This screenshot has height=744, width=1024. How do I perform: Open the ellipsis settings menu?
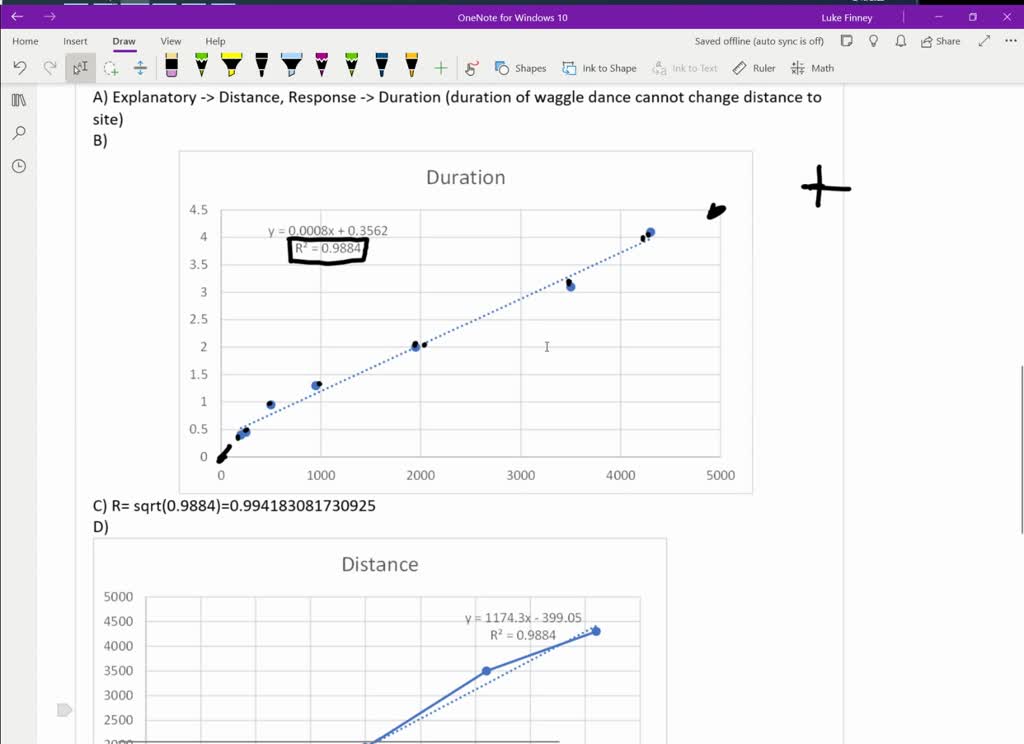[x=1011, y=40]
